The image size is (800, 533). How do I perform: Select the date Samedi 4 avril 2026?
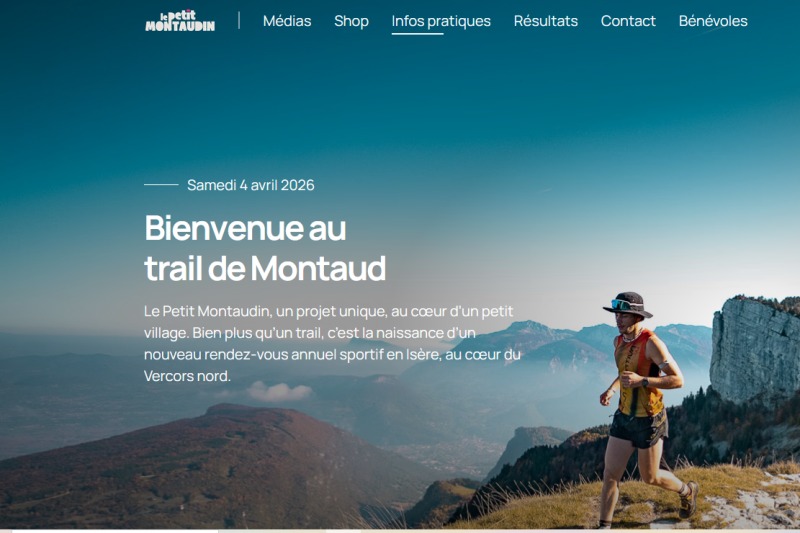pos(251,185)
